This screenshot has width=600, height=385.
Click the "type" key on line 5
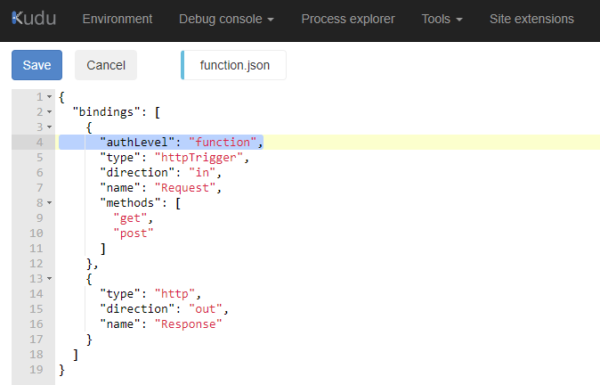[x=120, y=157]
